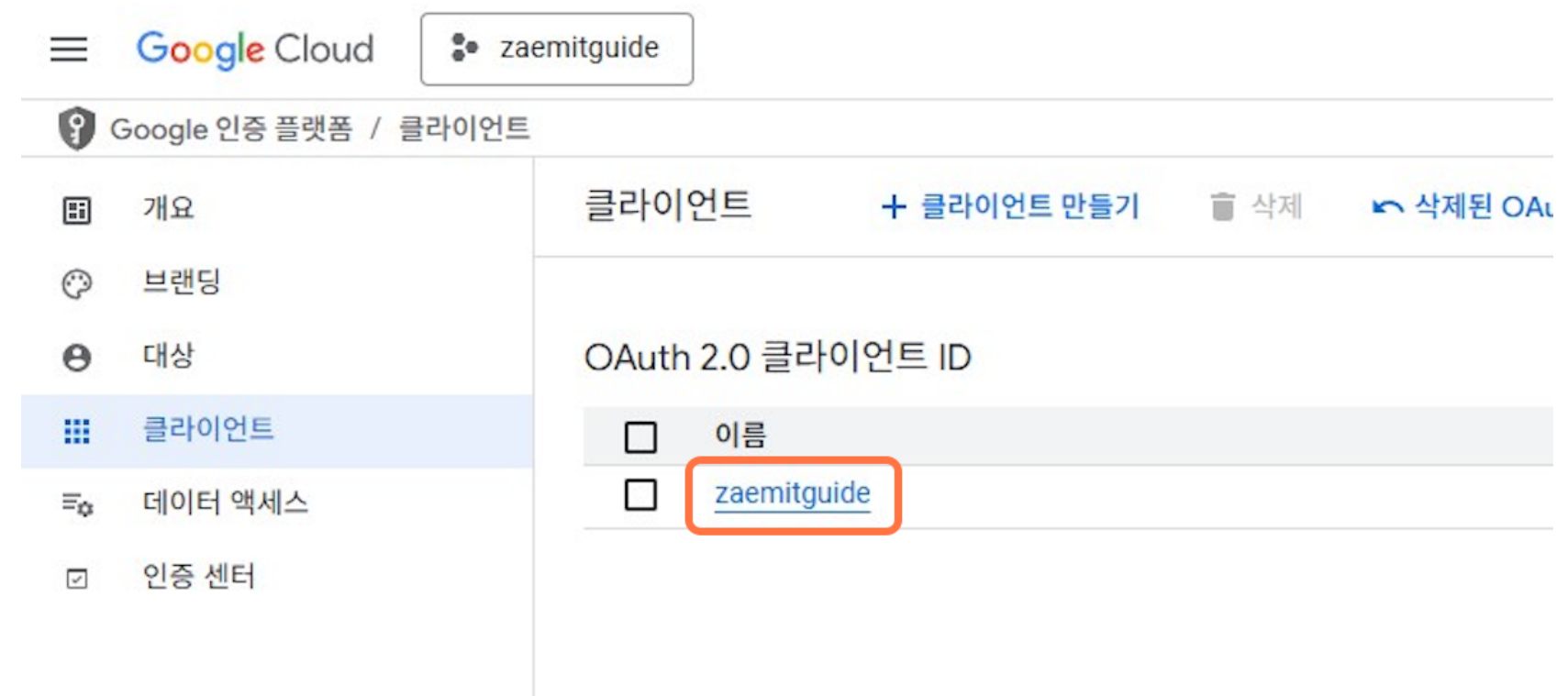This screenshot has width=1568, height=696.
Task: Open the zaemitguide project selector
Action: coord(557,50)
